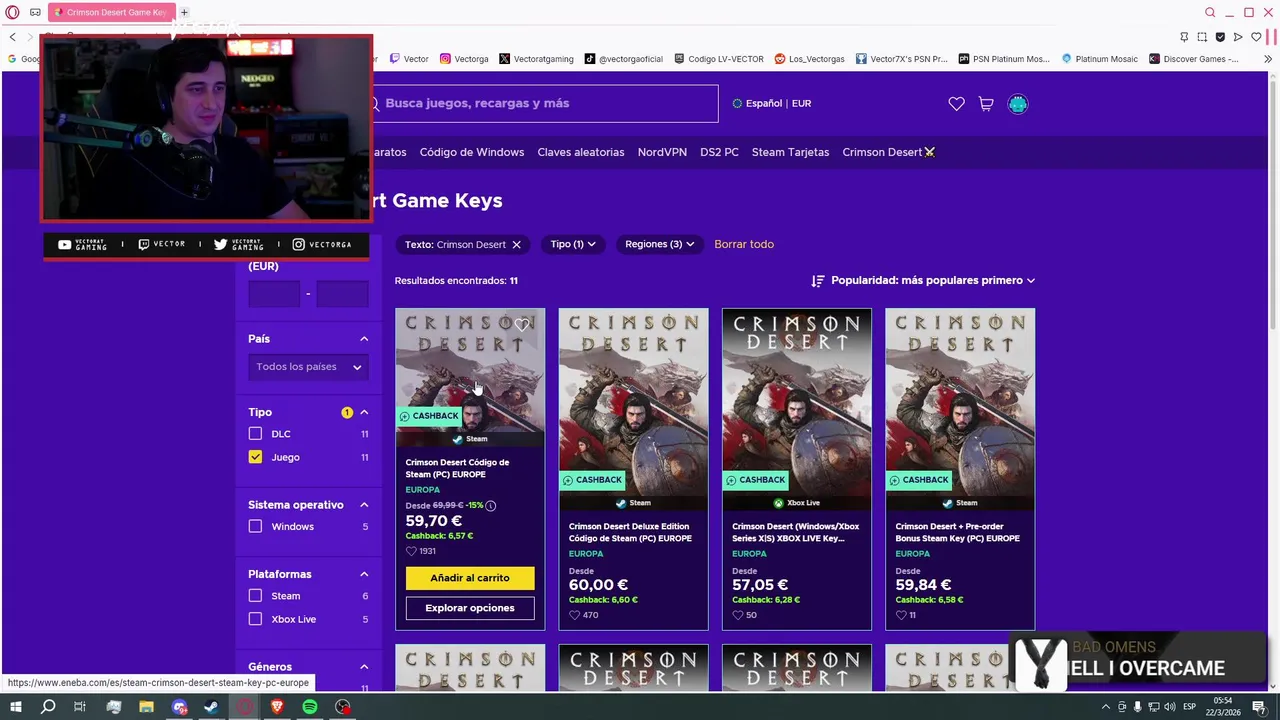Go to the NordVPN menu item
This screenshot has height=720, width=1280.
tap(662, 152)
